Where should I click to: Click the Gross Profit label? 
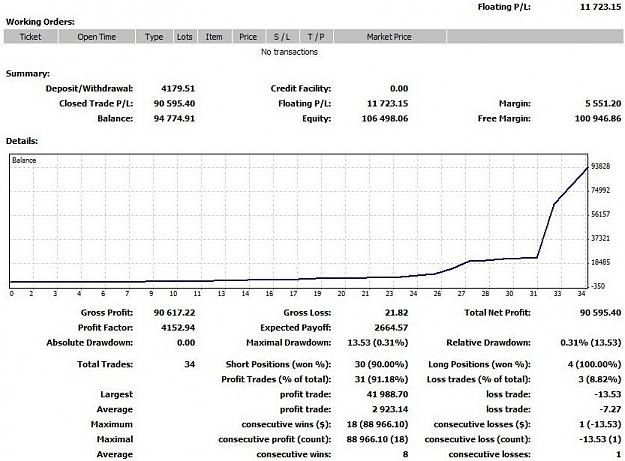tap(107, 313)
